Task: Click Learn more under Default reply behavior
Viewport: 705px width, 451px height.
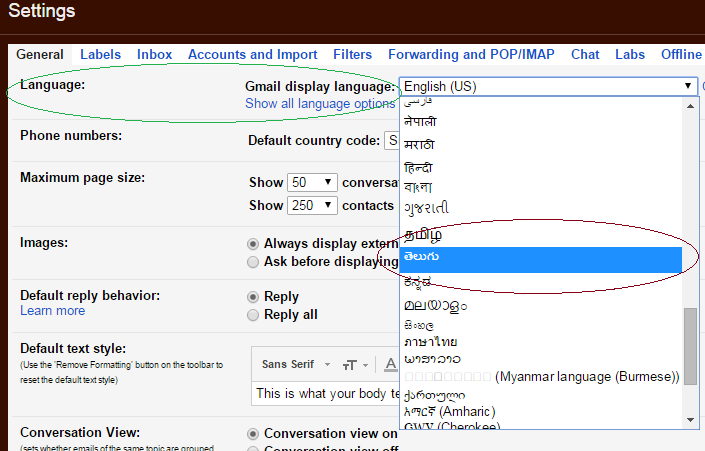Action: click(53, 311)
